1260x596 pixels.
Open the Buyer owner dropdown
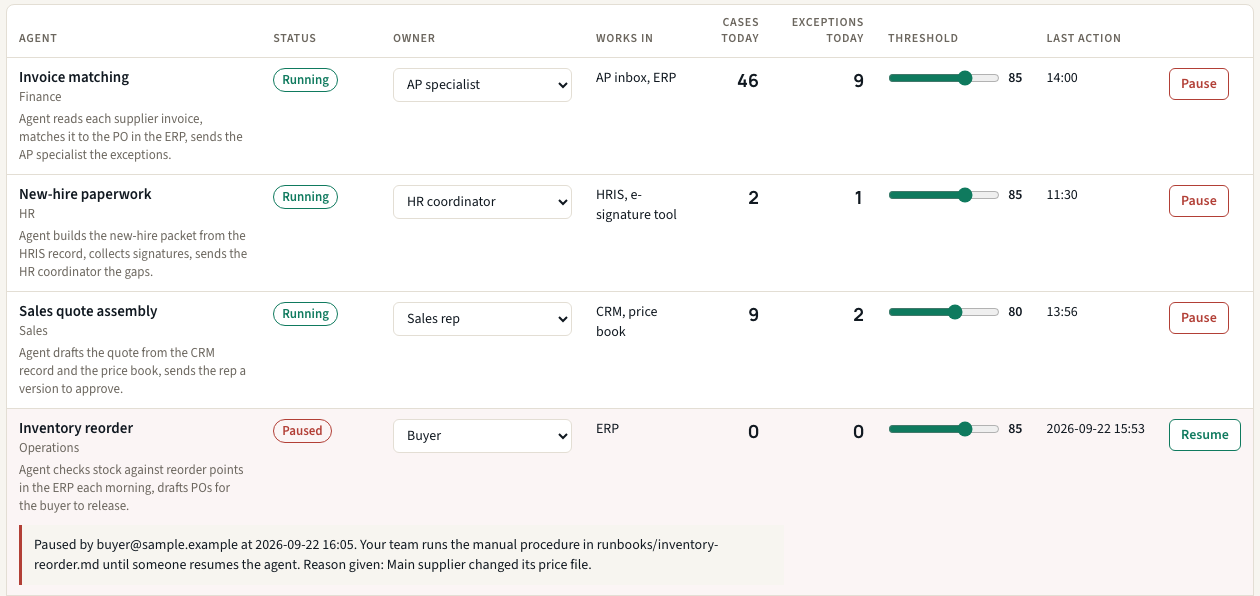click(x=482, y=436)
